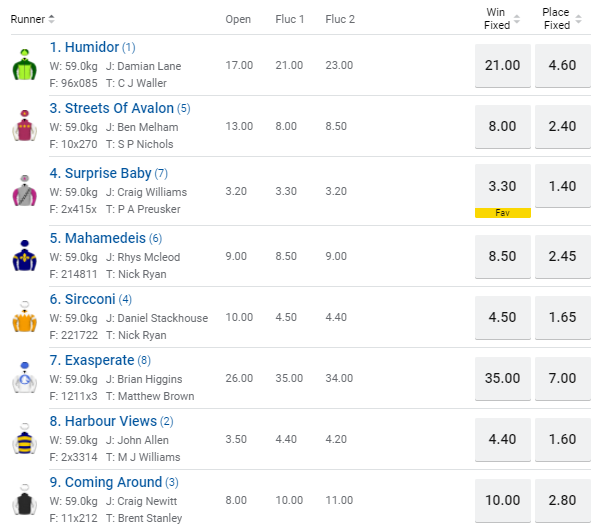Screen dimensions: 602x529
Task: Select Mahamedeis win fixed odds 8.50
Action: [x=503, y=256]
